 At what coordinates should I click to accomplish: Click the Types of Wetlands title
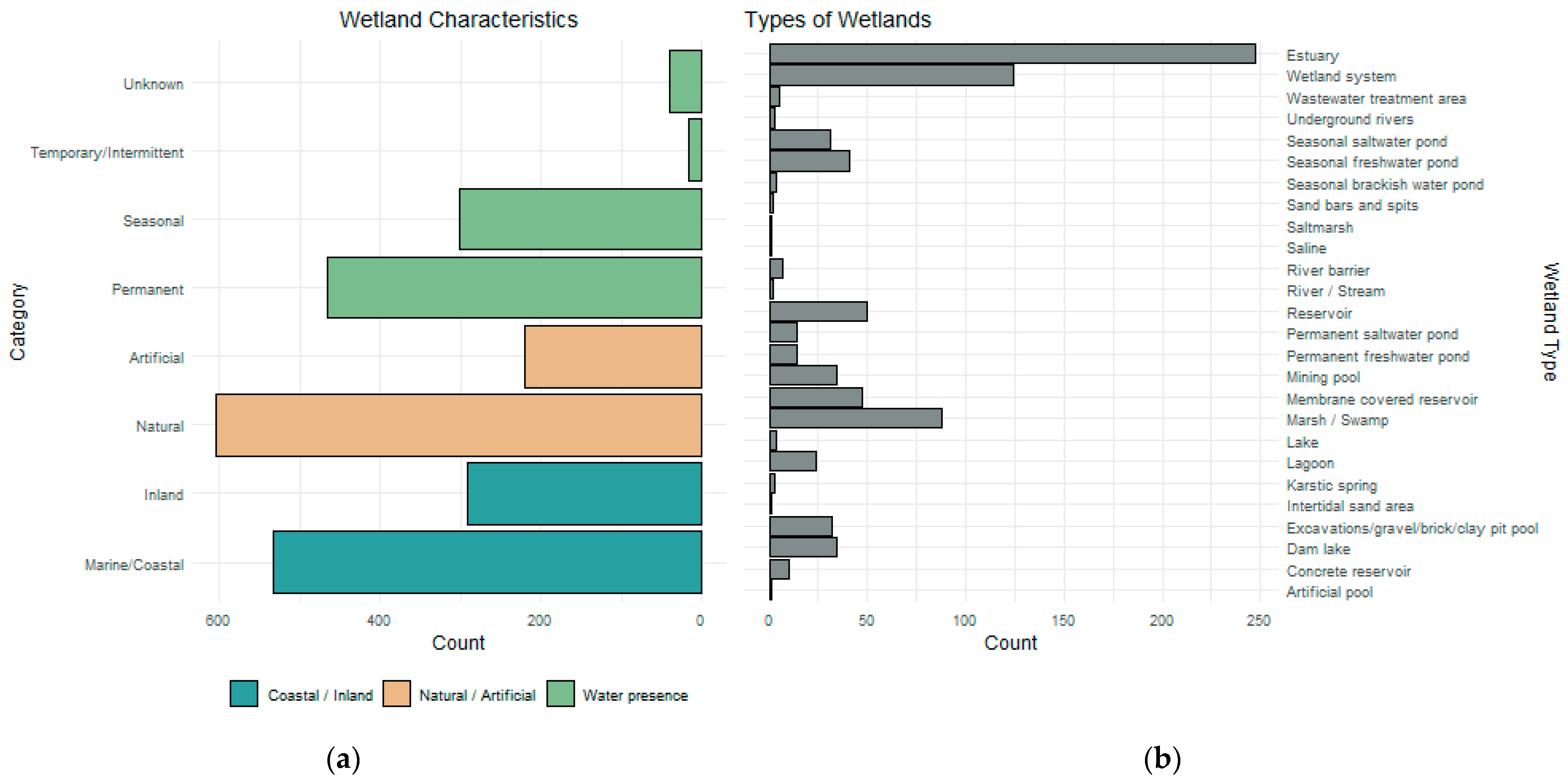pyautogui.click(x=837, y=19)
